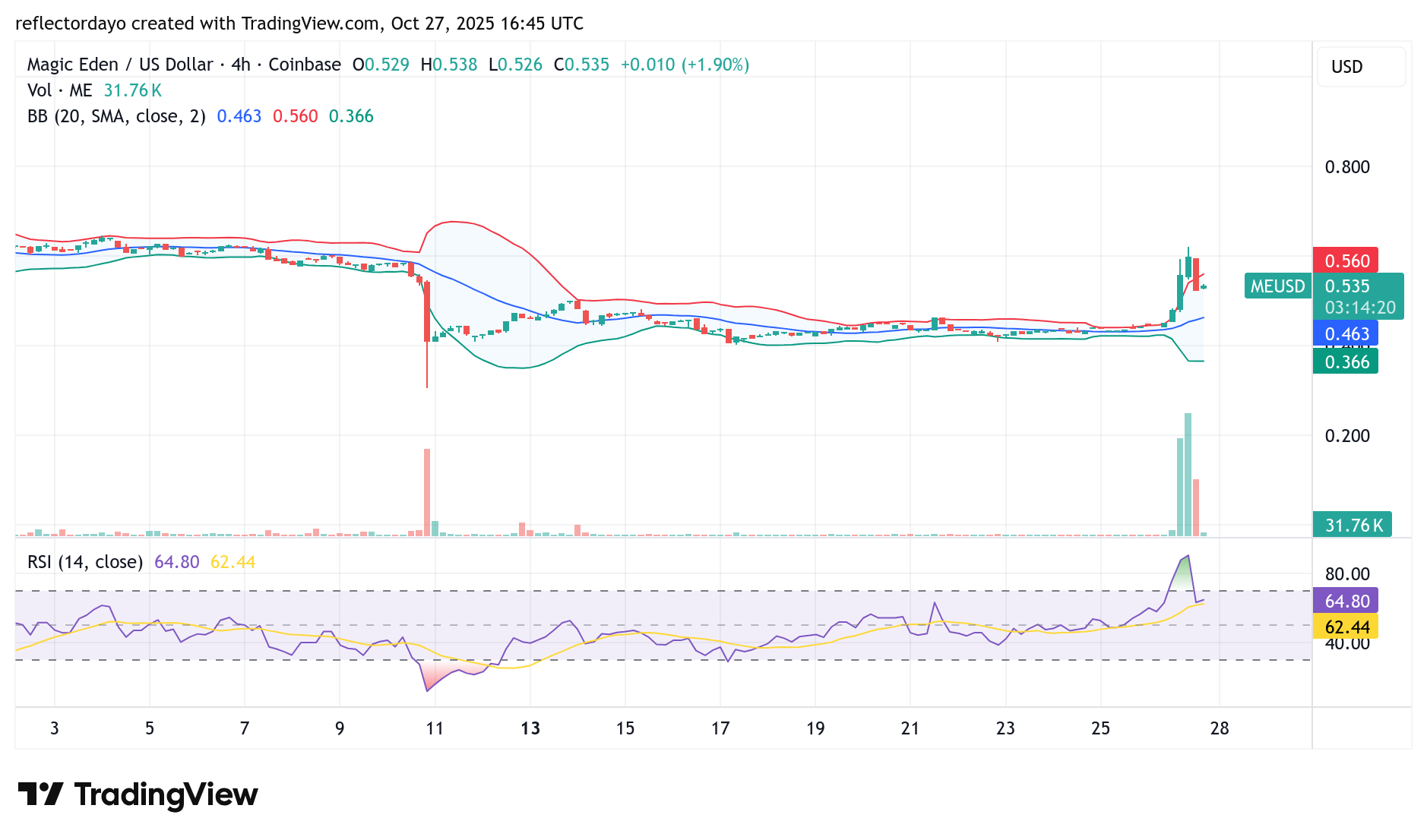Click date 15 on the time axis
Viewport: 1427px width, 840px height.
click(x=625, y=728)
